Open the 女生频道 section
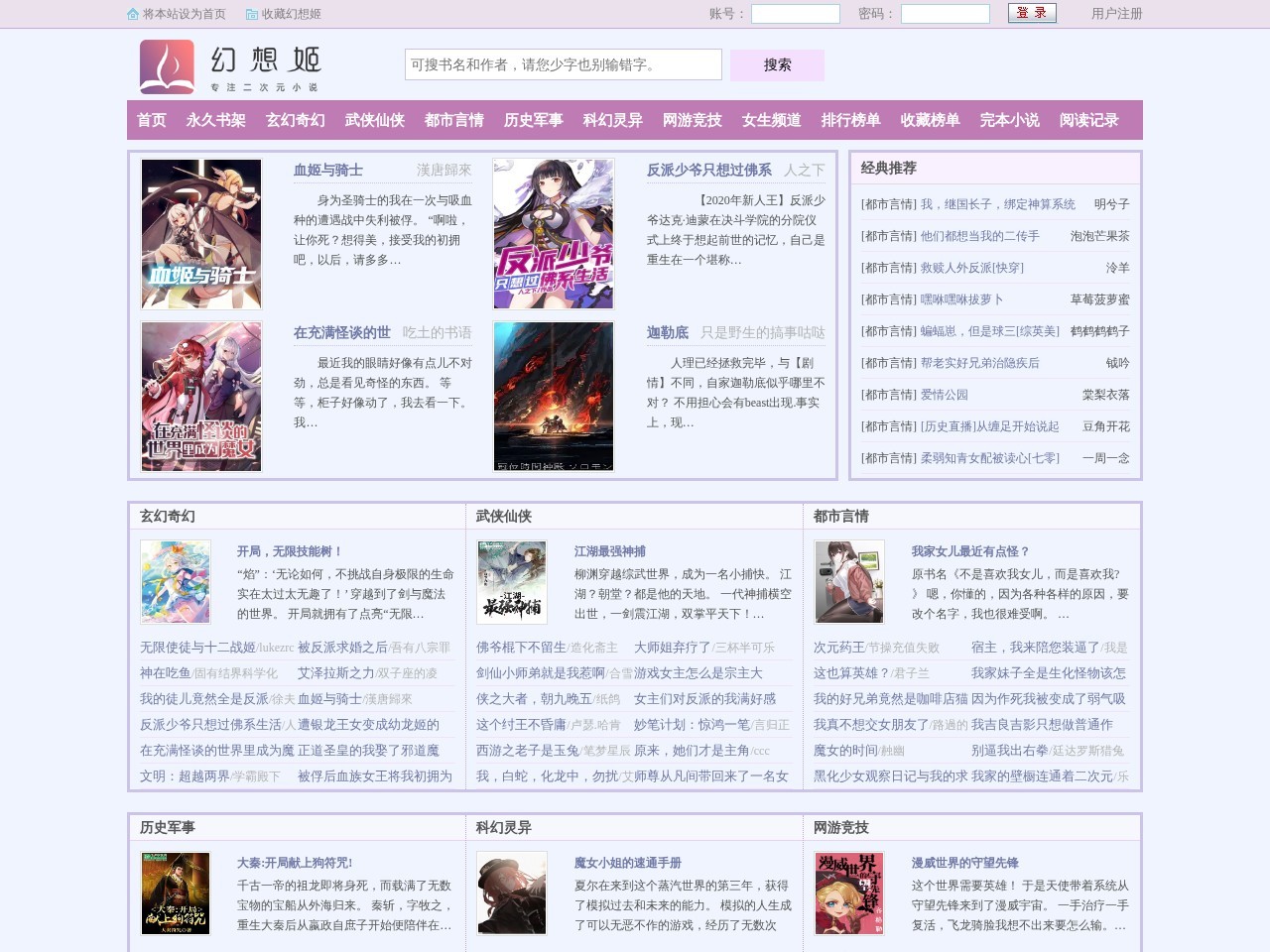Image resolution: width=1270 pixels, height=952 pixels. [773, 120]
